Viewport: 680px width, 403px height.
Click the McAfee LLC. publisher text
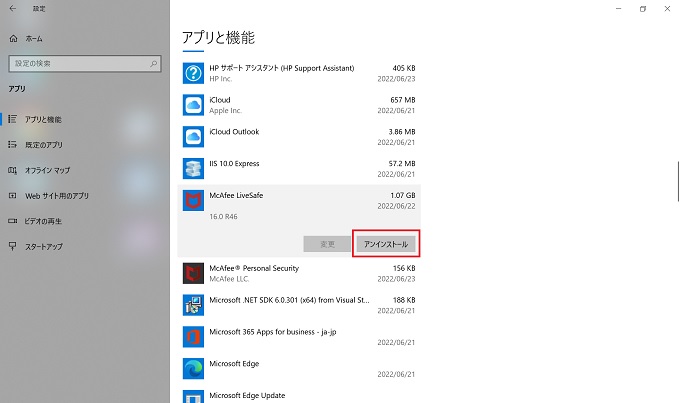click(x=229, y=279)
